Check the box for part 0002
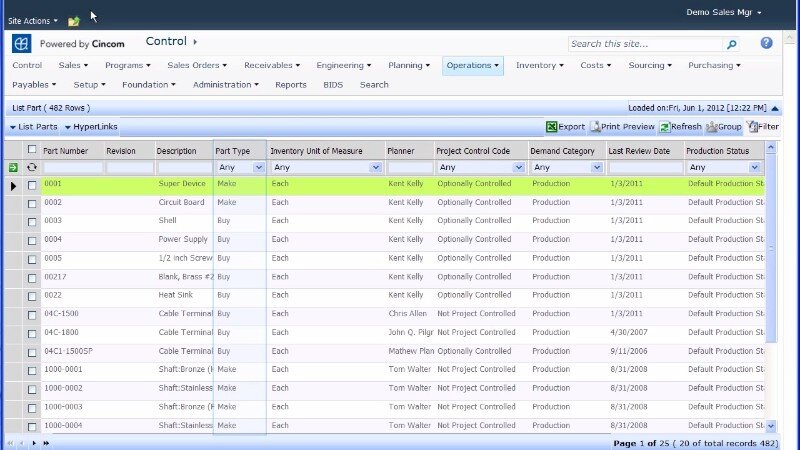This screenshot has width=800, height=450. coord(32,203)
